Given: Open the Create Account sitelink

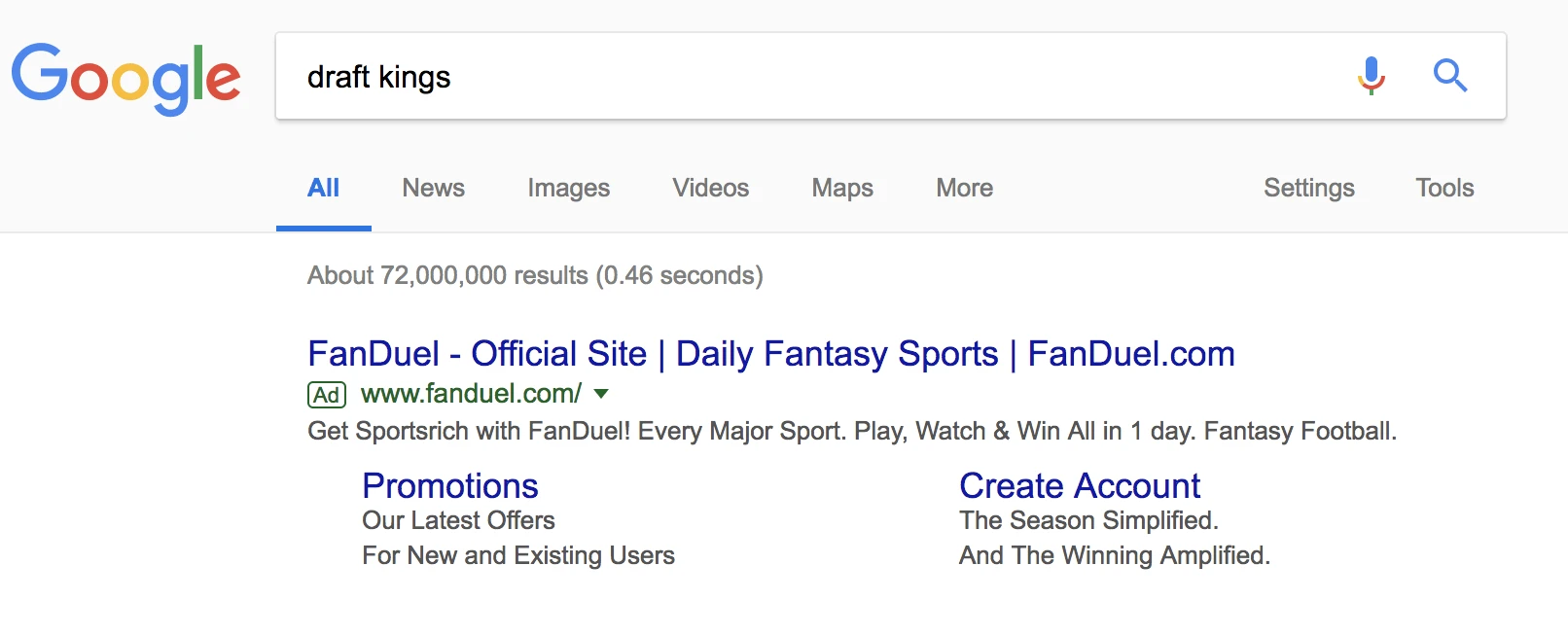Looking at the screenshot, I should click(x=1080, y=485).
